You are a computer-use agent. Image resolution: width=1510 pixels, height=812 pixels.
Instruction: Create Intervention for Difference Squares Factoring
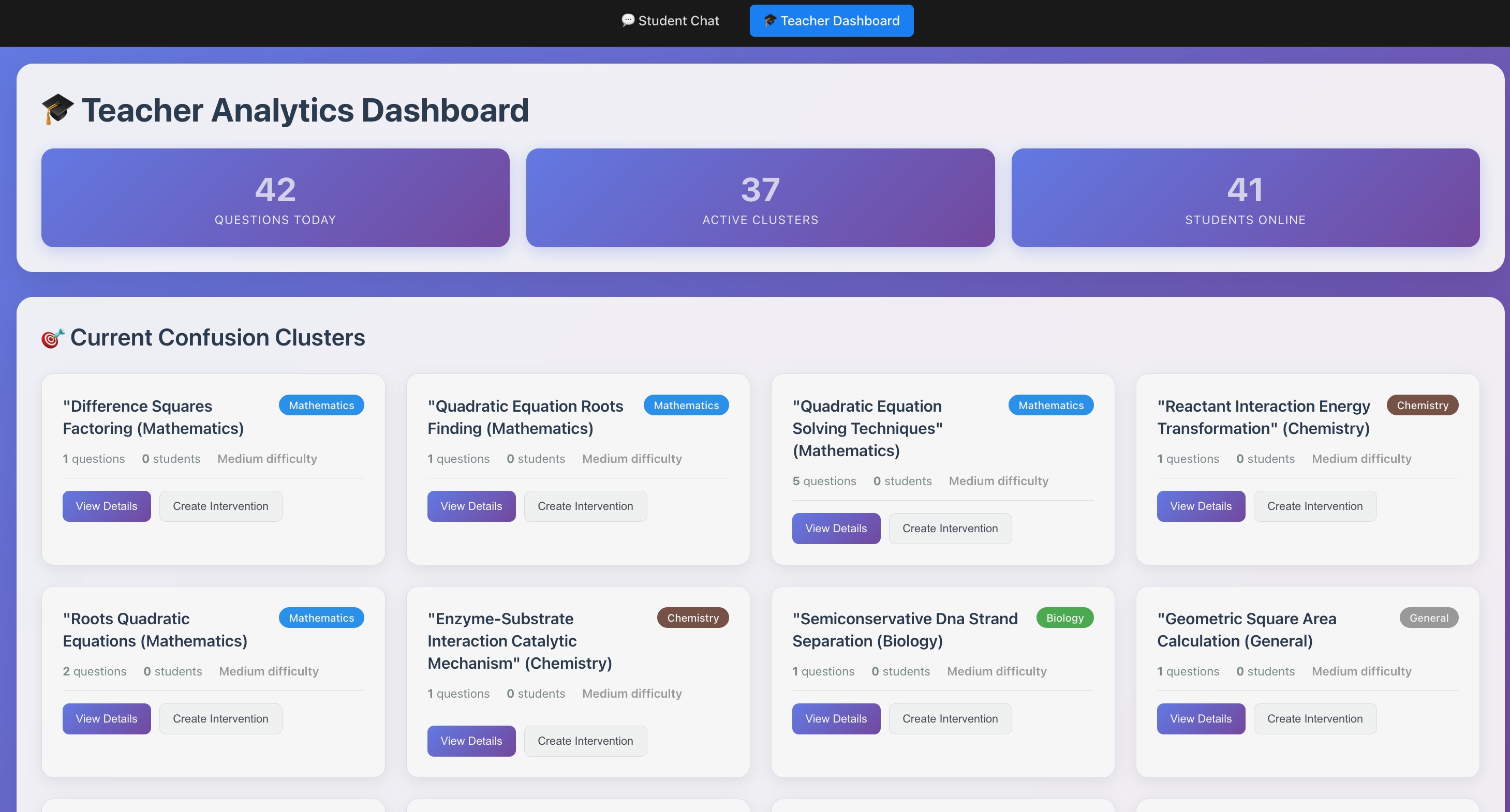[220, 506]
